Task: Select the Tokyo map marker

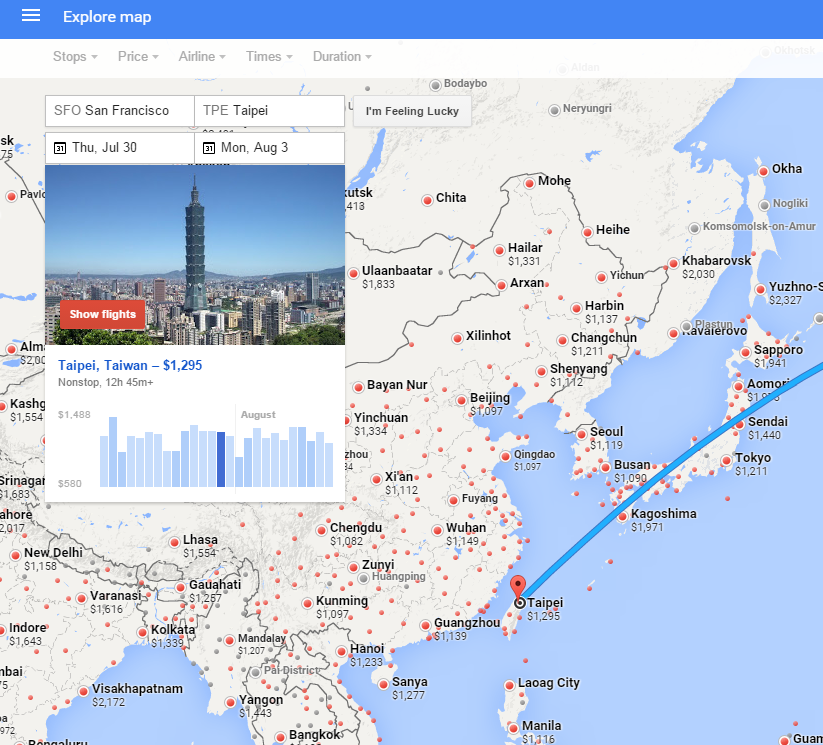Action: tap(726, 461)
